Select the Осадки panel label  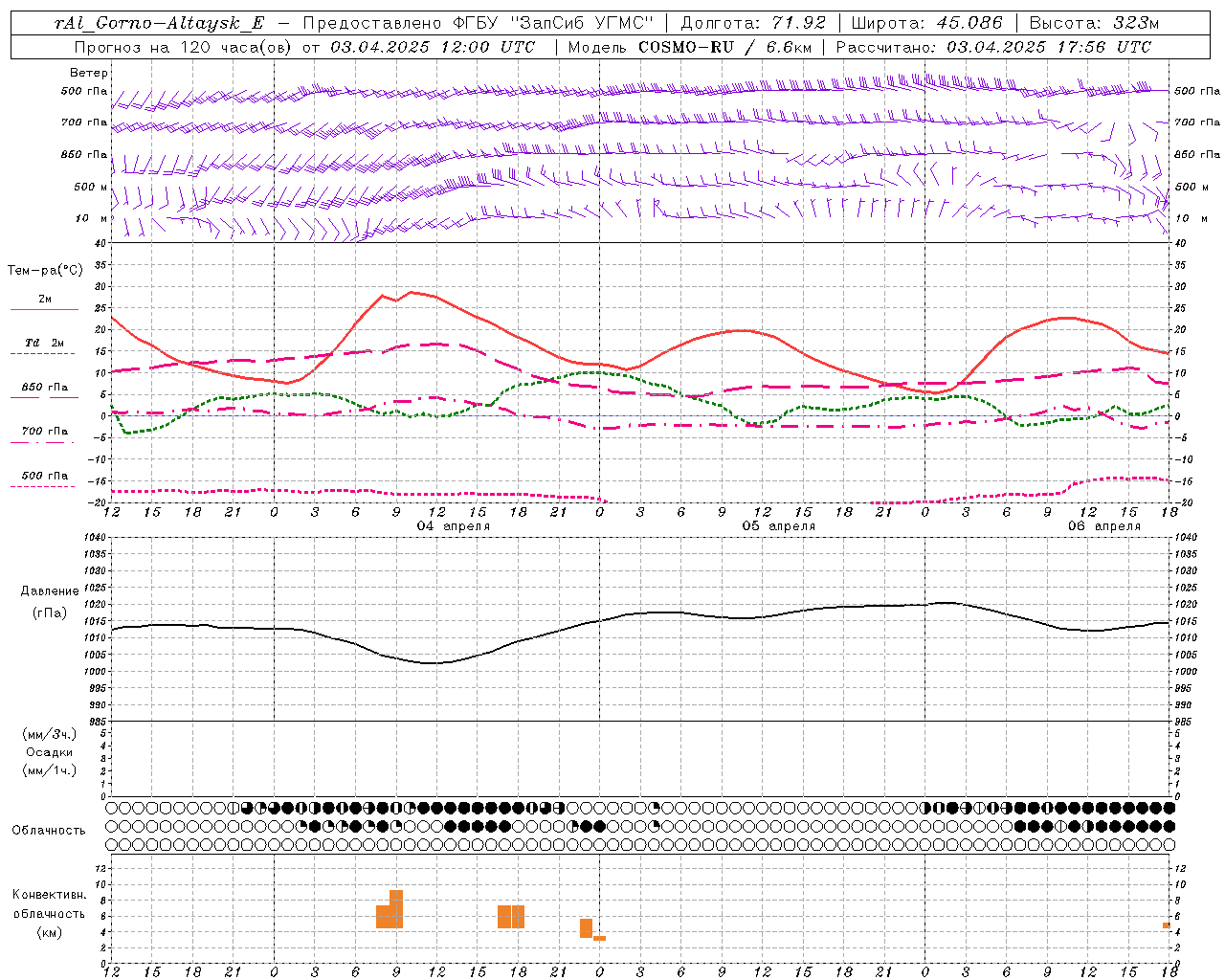tap(50, 752)
